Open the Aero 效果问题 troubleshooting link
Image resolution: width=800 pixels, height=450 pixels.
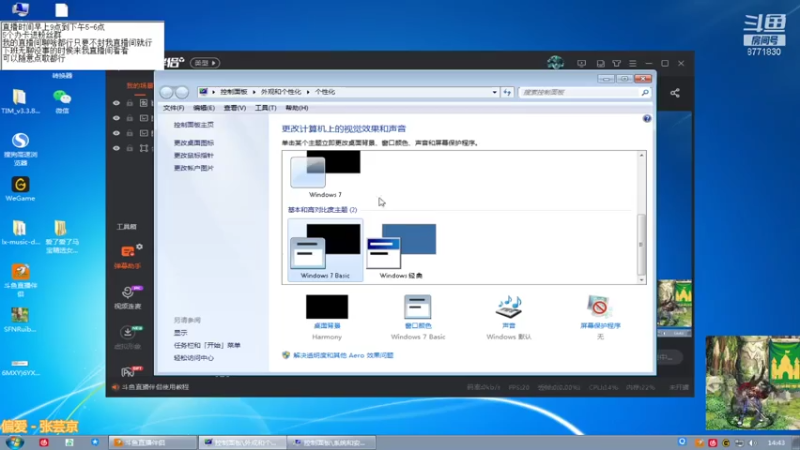[x=343, y=355]
